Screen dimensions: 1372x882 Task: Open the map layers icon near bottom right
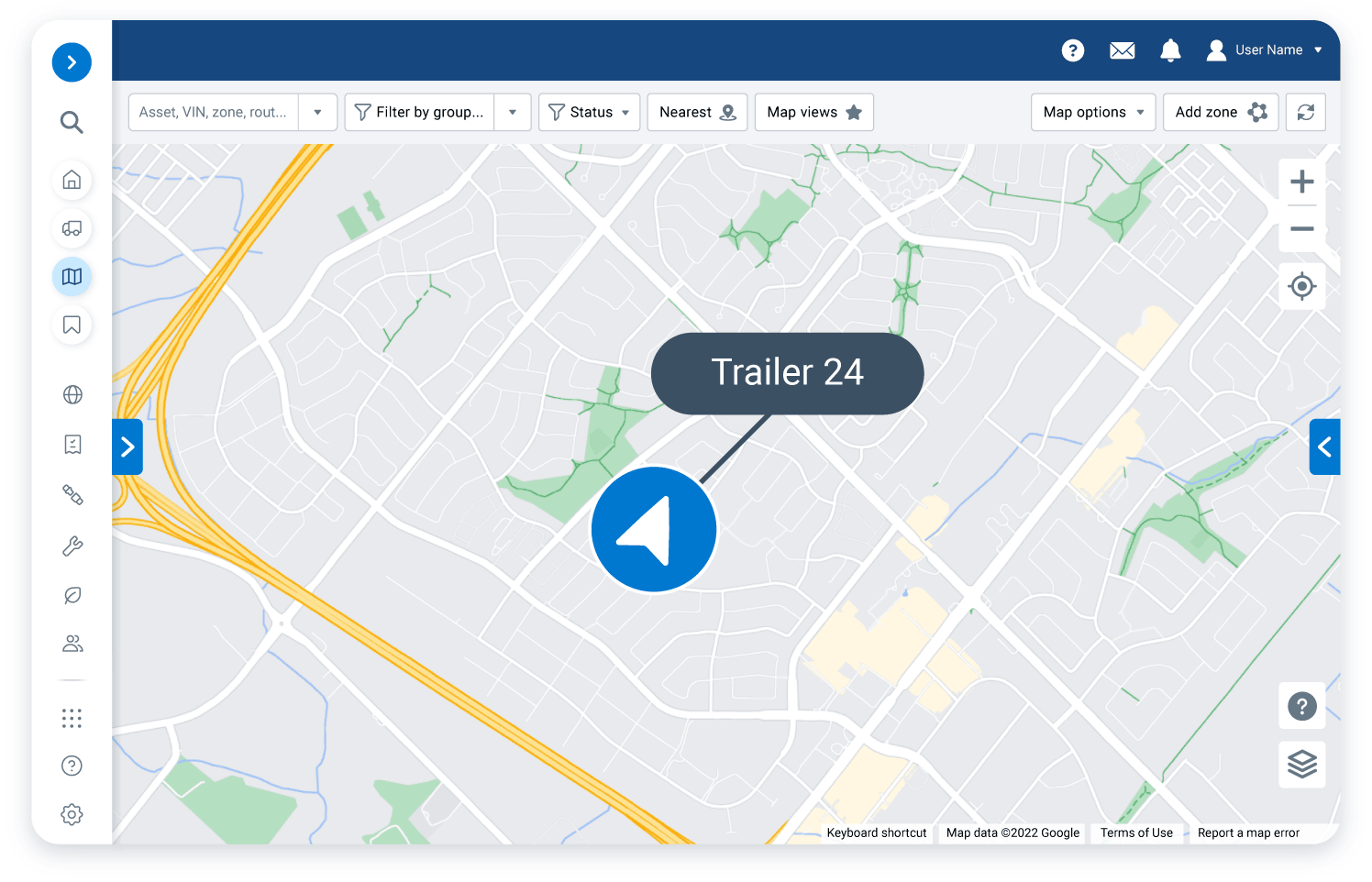[x=1301, y=765]
